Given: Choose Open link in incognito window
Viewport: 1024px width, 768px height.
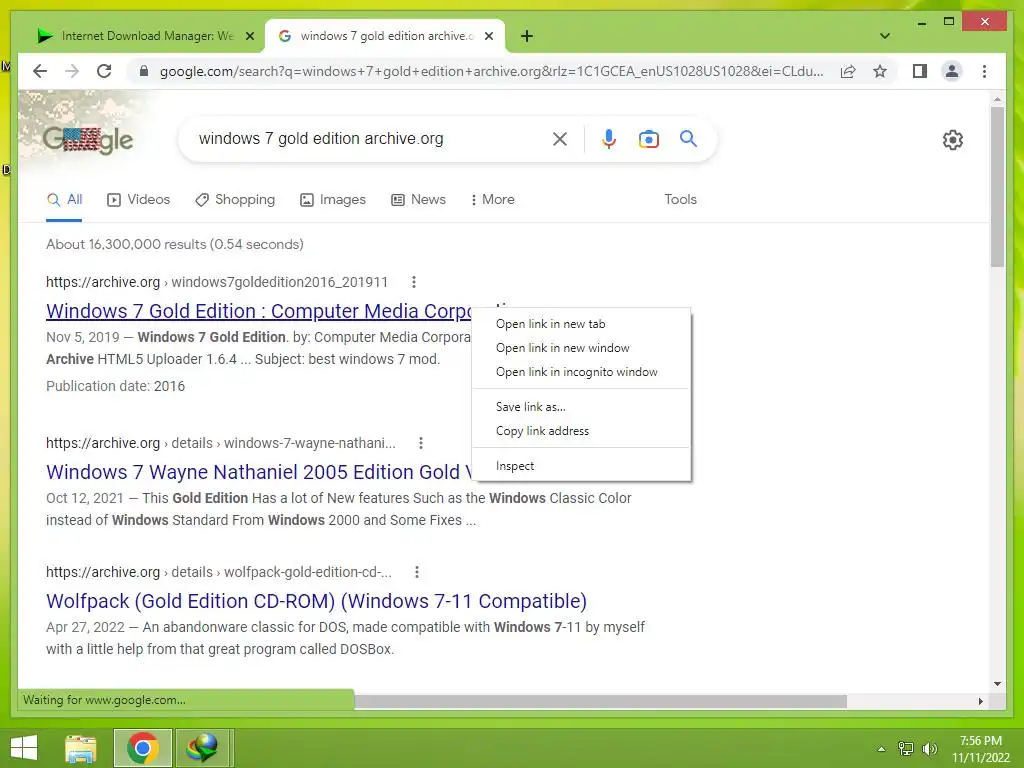Looking at the screenshot, I should 581,372.
